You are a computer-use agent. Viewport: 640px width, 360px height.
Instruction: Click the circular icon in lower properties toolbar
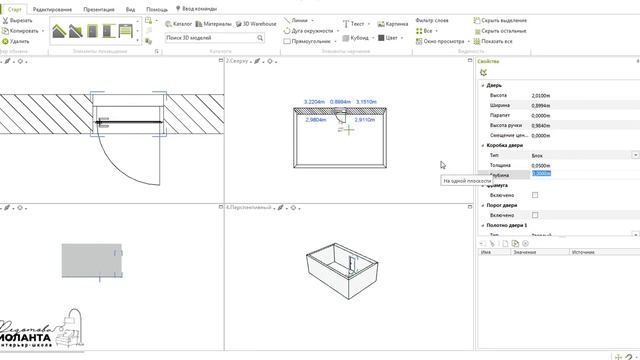525,243
